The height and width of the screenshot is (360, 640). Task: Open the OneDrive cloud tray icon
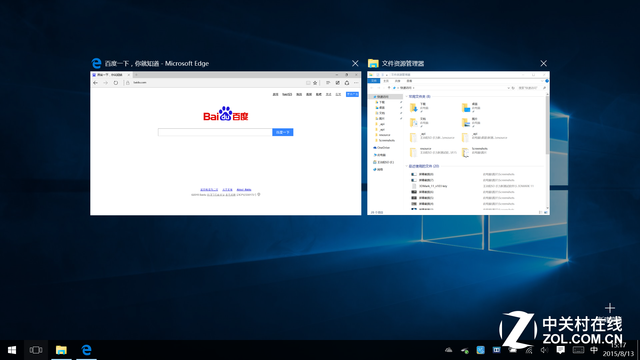[449, 350]
